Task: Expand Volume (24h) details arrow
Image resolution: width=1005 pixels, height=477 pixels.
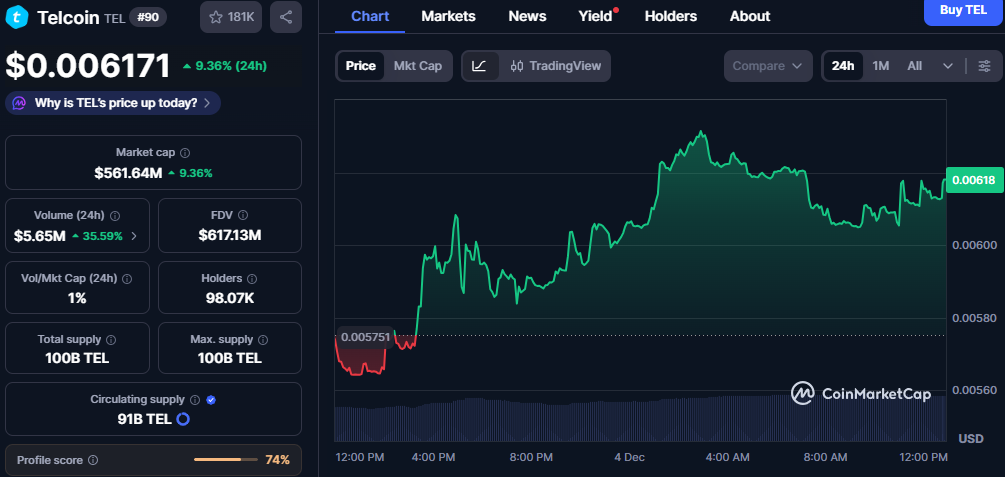Action: (x=135, y=237)
